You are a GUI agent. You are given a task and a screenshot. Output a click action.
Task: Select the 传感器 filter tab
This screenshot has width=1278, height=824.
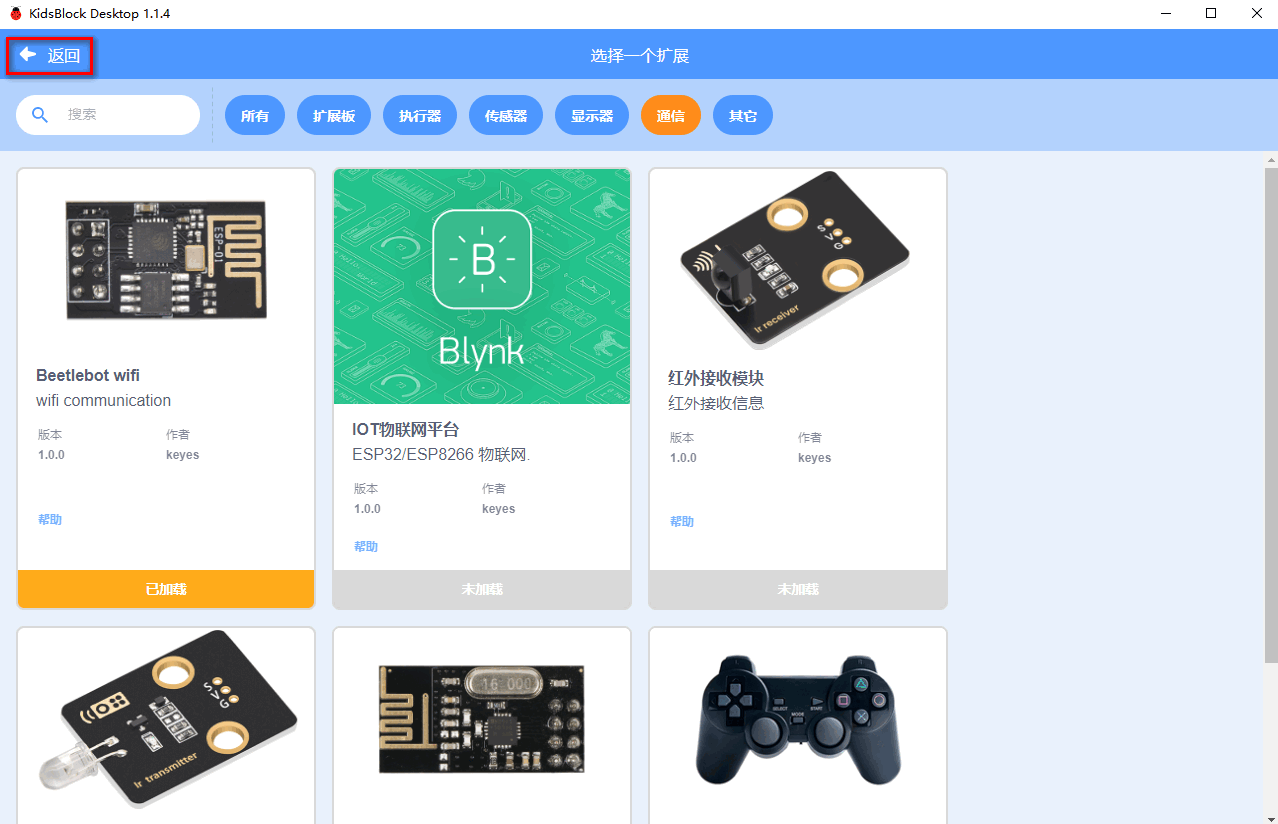(506, 116)
